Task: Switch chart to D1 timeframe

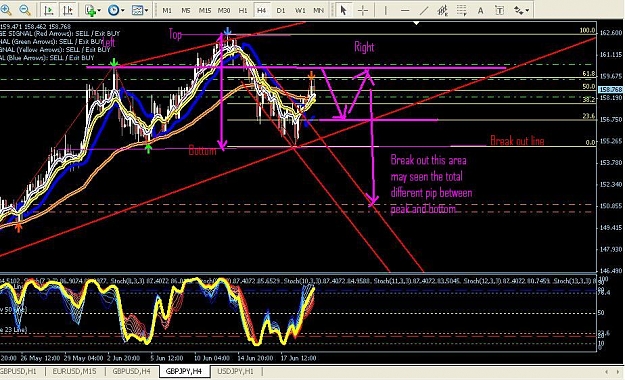Action: click(281, 10)
